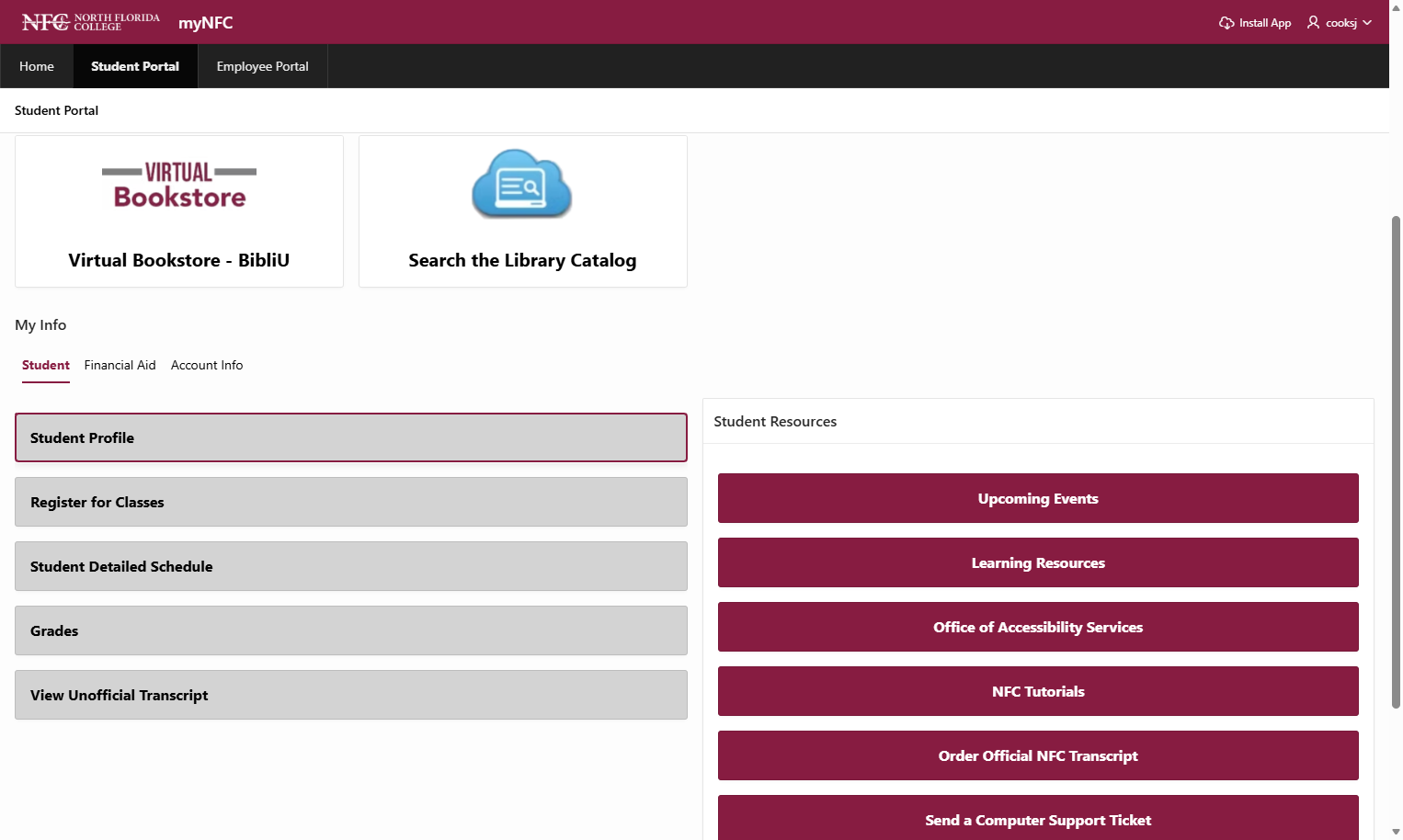Click the North Florida College logo
The image size is (1403, 840).
(x=90, y=22)
